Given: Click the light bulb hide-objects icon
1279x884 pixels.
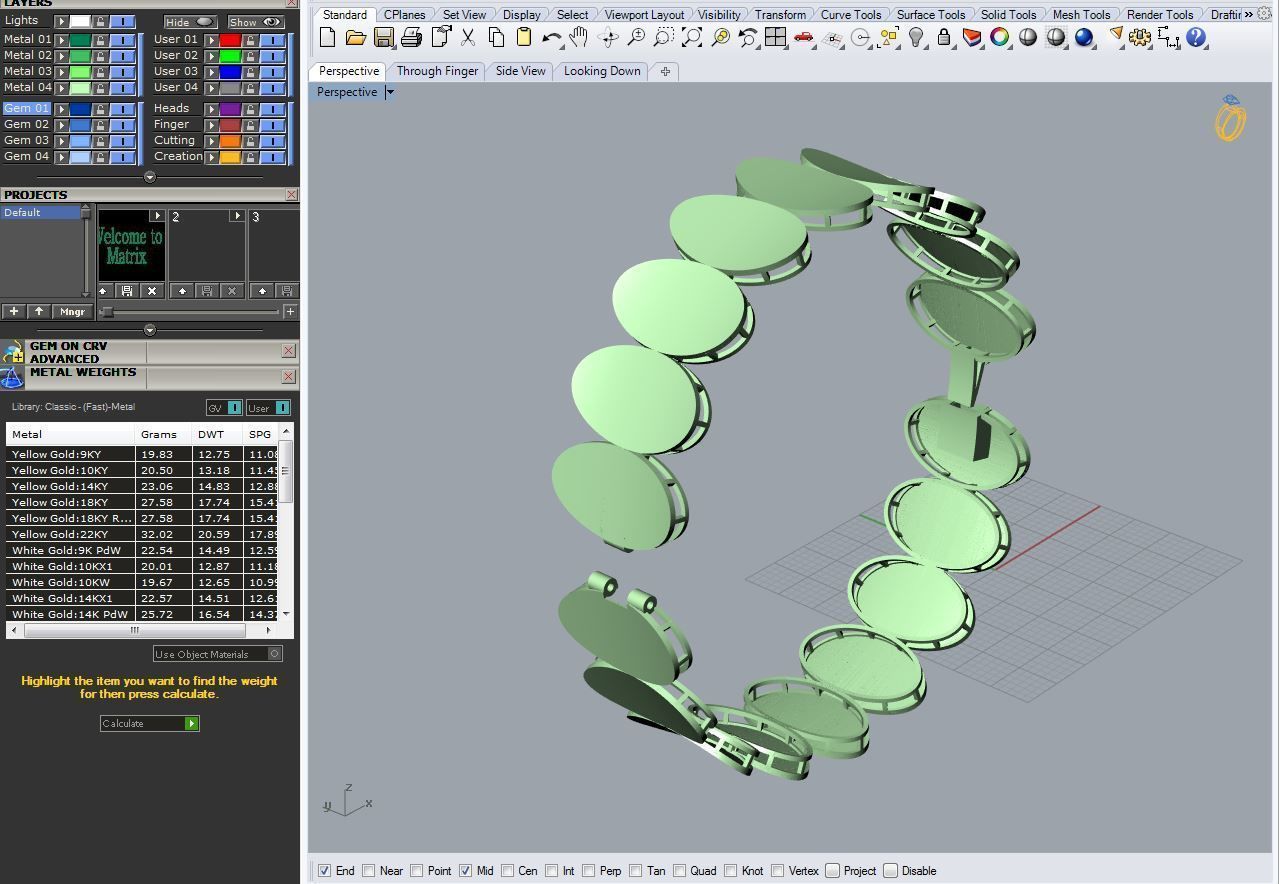Looking at the screenshot, I should [916, 38].
